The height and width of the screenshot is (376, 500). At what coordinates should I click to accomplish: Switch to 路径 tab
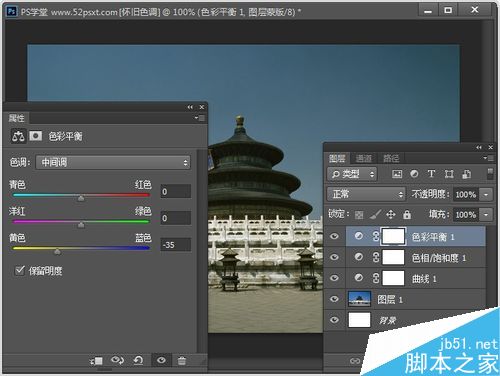click(391, 158)
